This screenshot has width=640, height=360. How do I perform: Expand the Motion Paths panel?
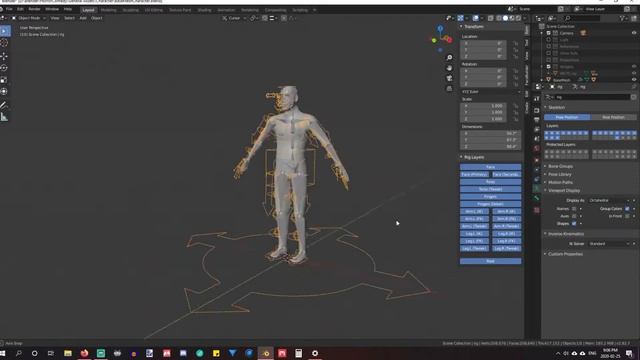click(x=560, y=182)
